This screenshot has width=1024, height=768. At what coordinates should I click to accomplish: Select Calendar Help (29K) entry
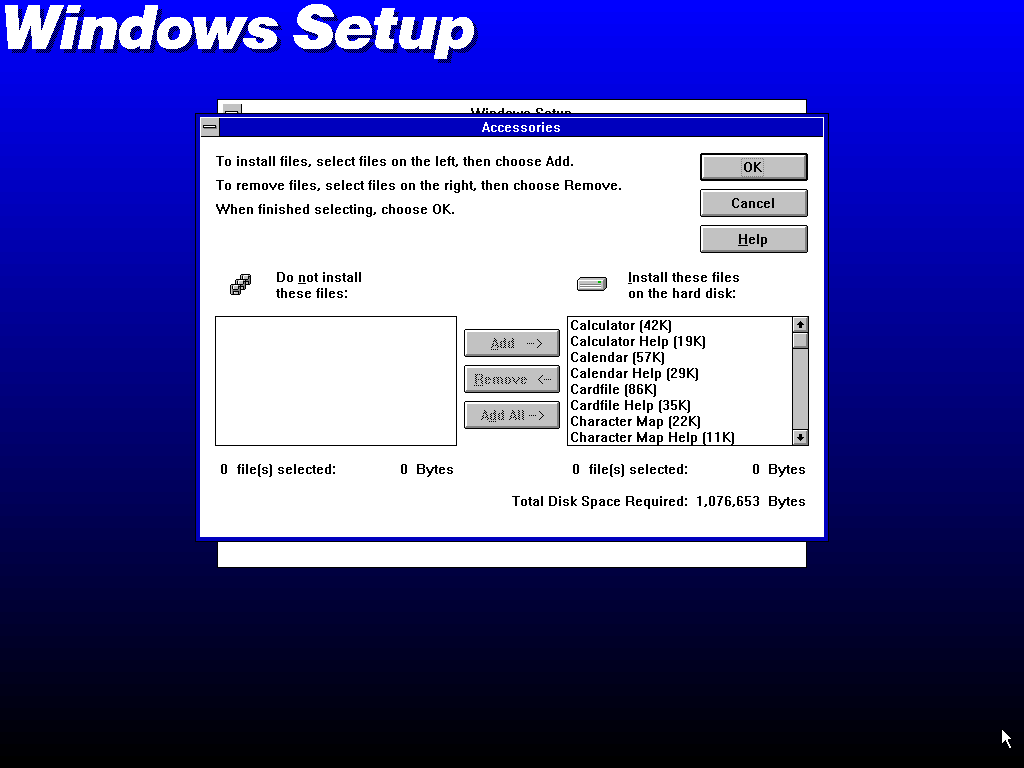tap(679, 373)
